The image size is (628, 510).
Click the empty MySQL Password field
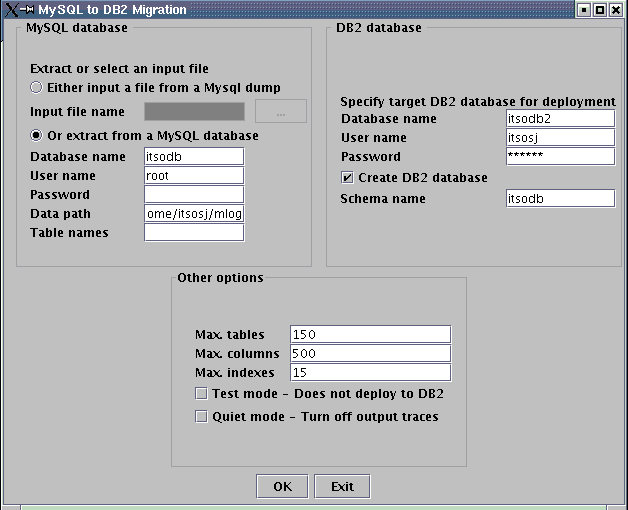click(194, 194)
